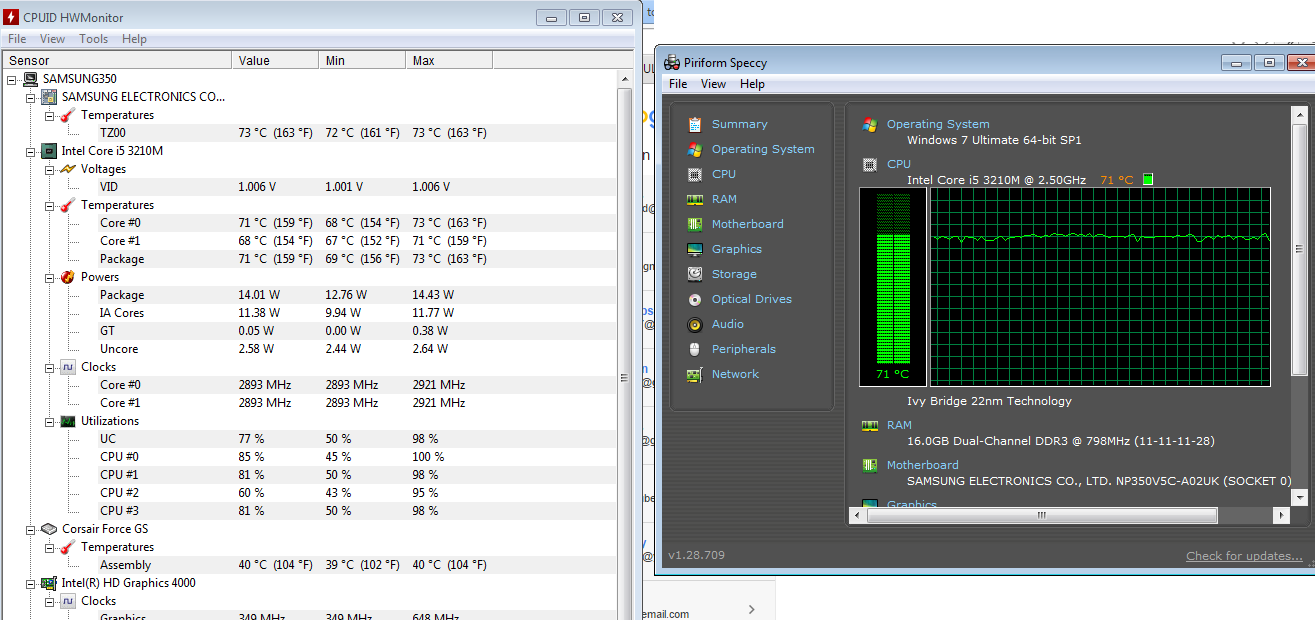Open the HWMonitor File menu
This screenshot has width=1315, height=620.
point(17,39)
